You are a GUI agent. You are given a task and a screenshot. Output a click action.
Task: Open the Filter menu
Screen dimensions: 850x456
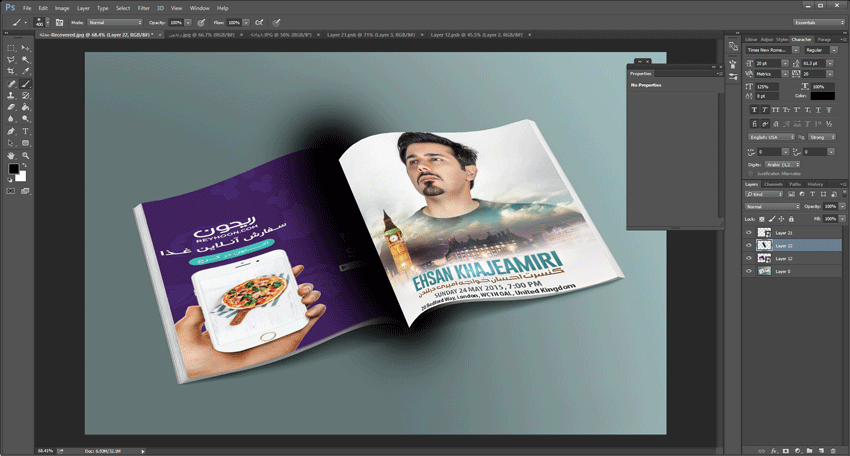coord(144,8)
